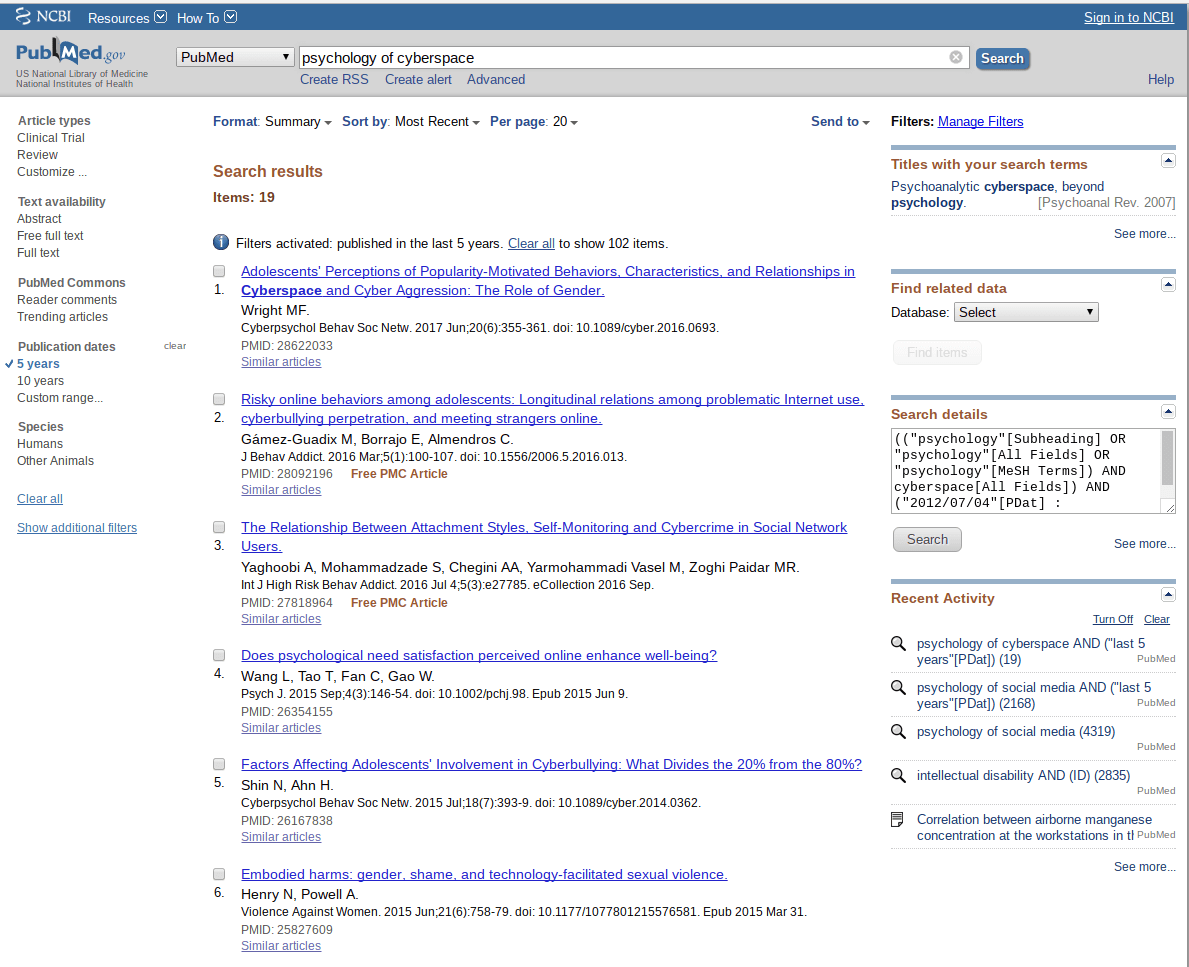
Task: Select checkbox for Risky online behaviors article
Action: 219,399
